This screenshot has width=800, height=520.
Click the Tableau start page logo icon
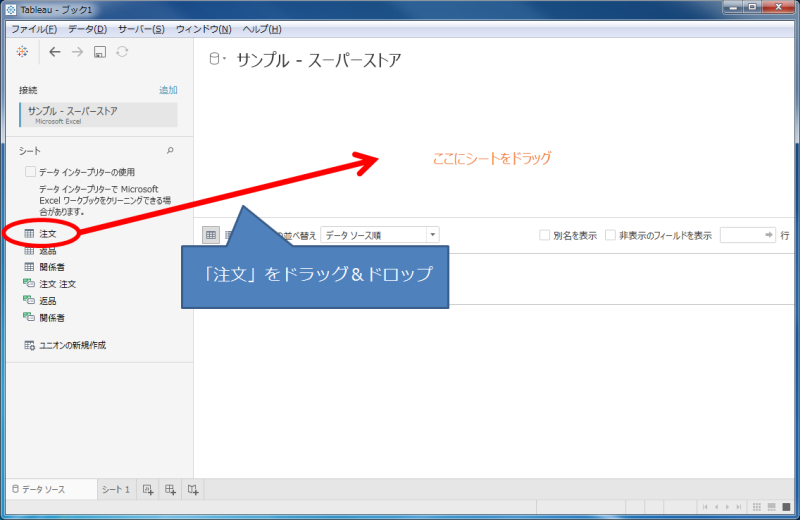point(22,52)
